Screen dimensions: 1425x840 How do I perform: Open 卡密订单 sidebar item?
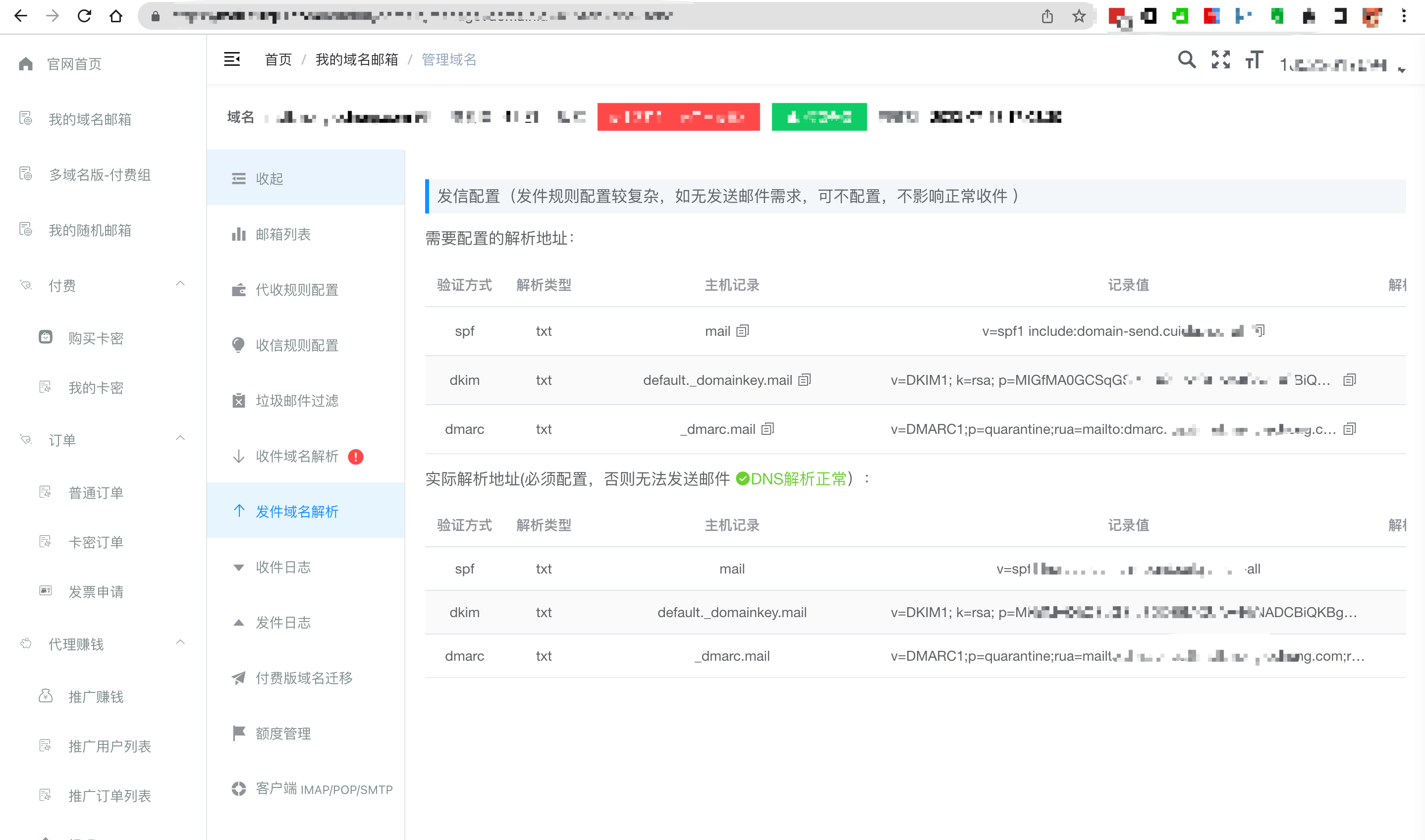[x=103, y=542]
